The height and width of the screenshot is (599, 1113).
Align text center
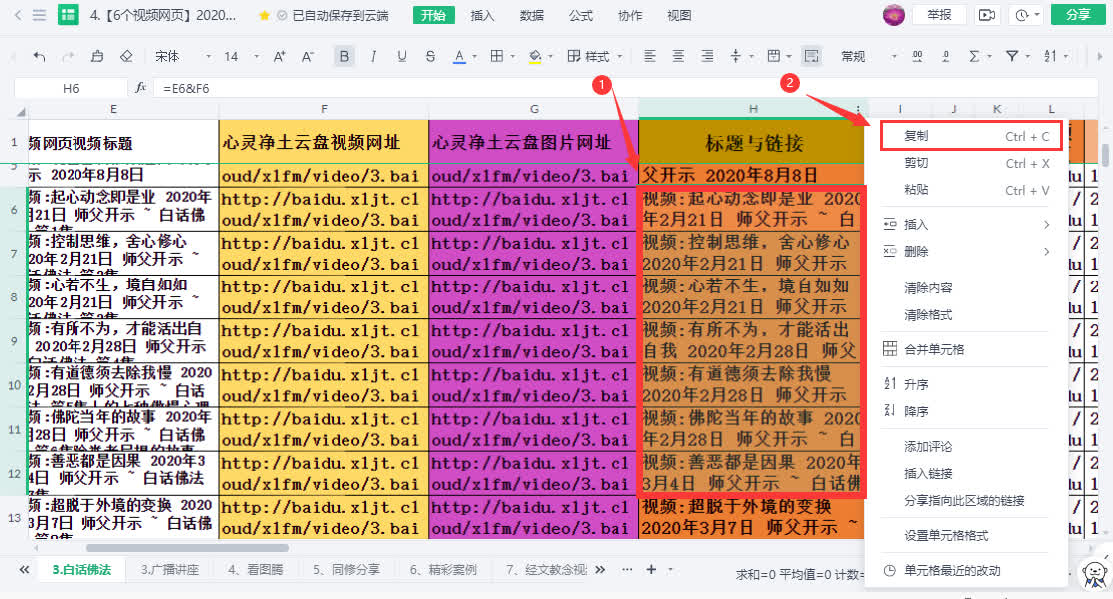(x=679, y=56)
